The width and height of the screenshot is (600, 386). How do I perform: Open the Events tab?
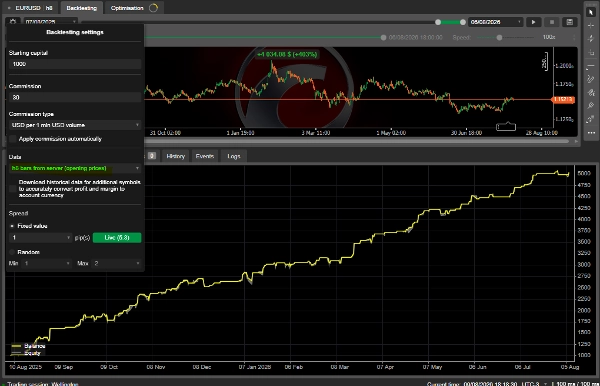pyautogui.click(x=205, y=156)
